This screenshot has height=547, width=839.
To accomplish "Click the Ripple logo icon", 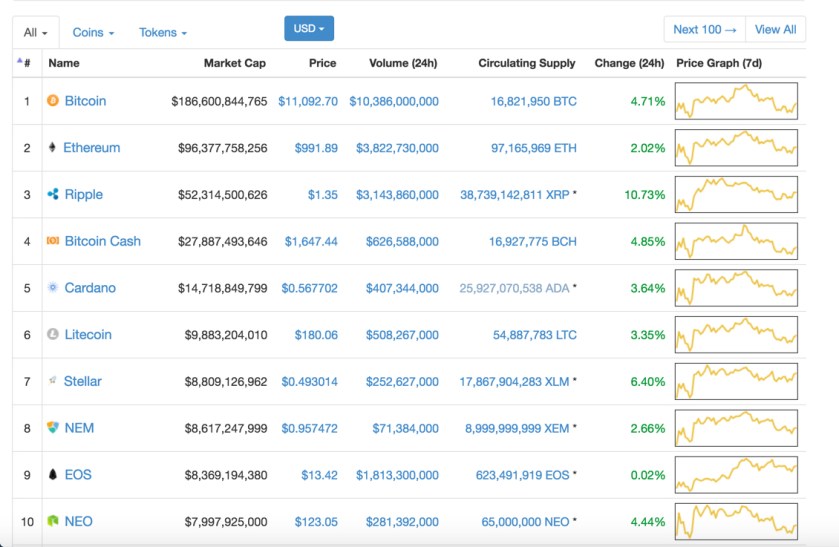I will [x=52, y=194].
